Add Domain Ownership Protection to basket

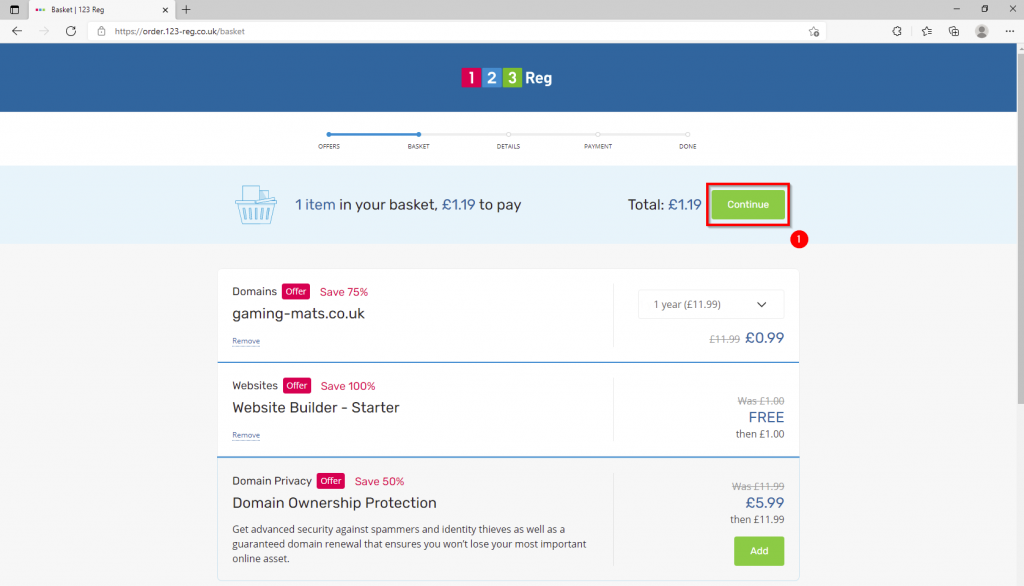pos(759,551)
